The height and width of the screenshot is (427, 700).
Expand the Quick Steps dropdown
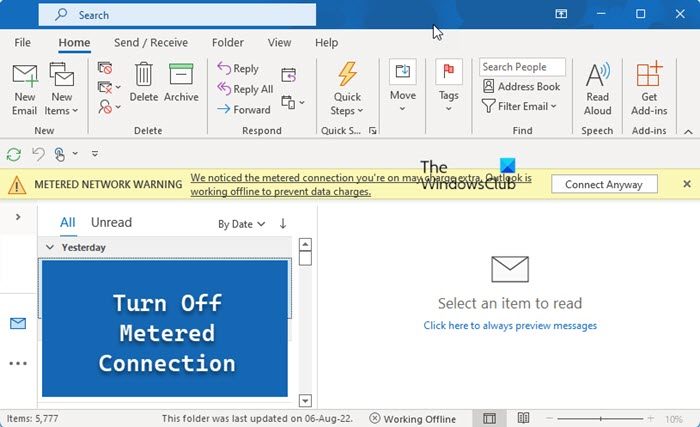tap(347, 89)
